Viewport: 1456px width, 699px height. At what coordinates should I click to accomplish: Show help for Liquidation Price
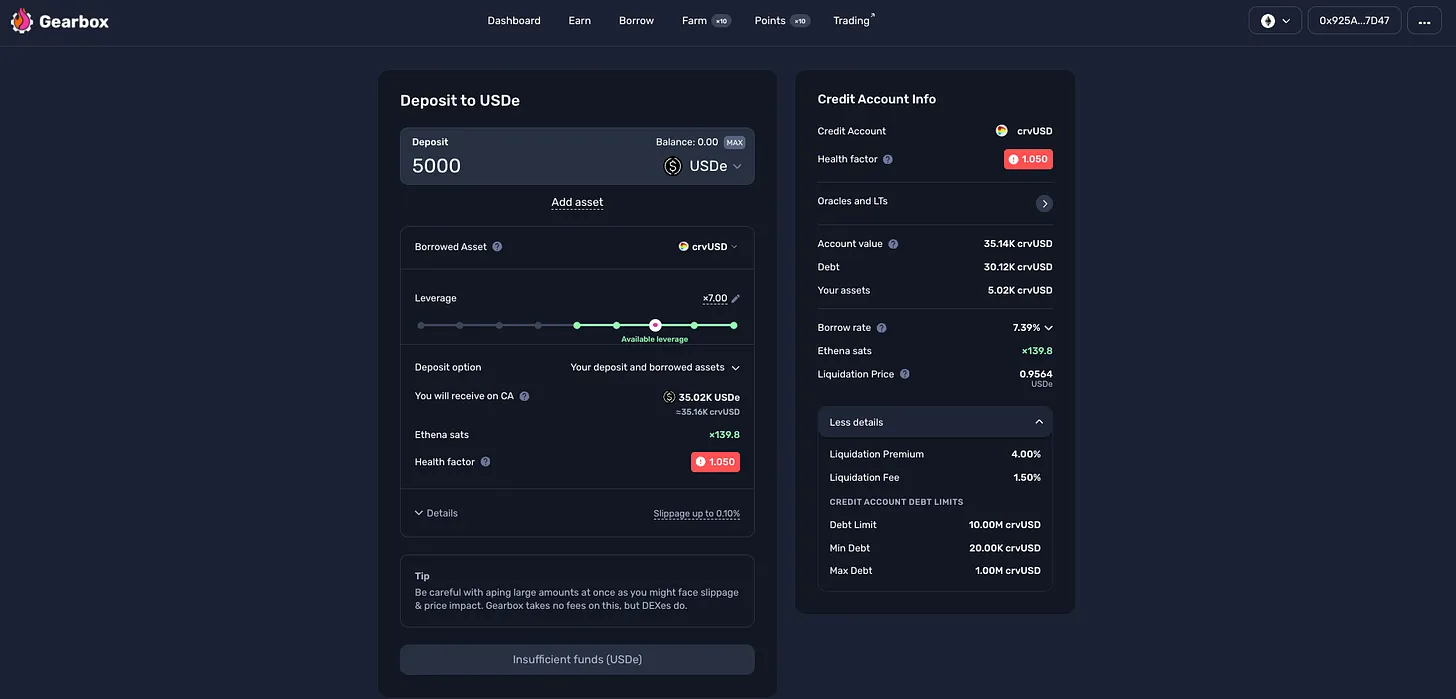[905, 374]
